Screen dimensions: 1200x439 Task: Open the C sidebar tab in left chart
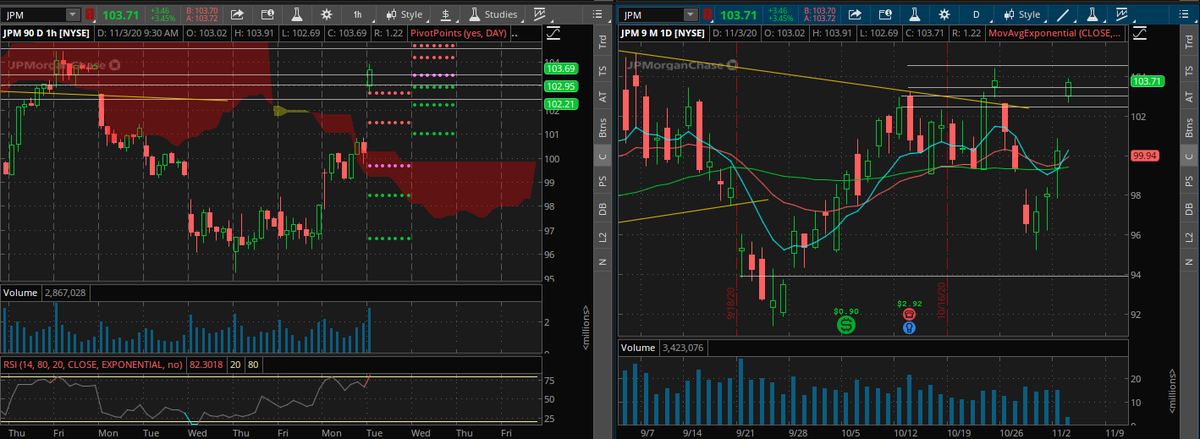point(602,156)
